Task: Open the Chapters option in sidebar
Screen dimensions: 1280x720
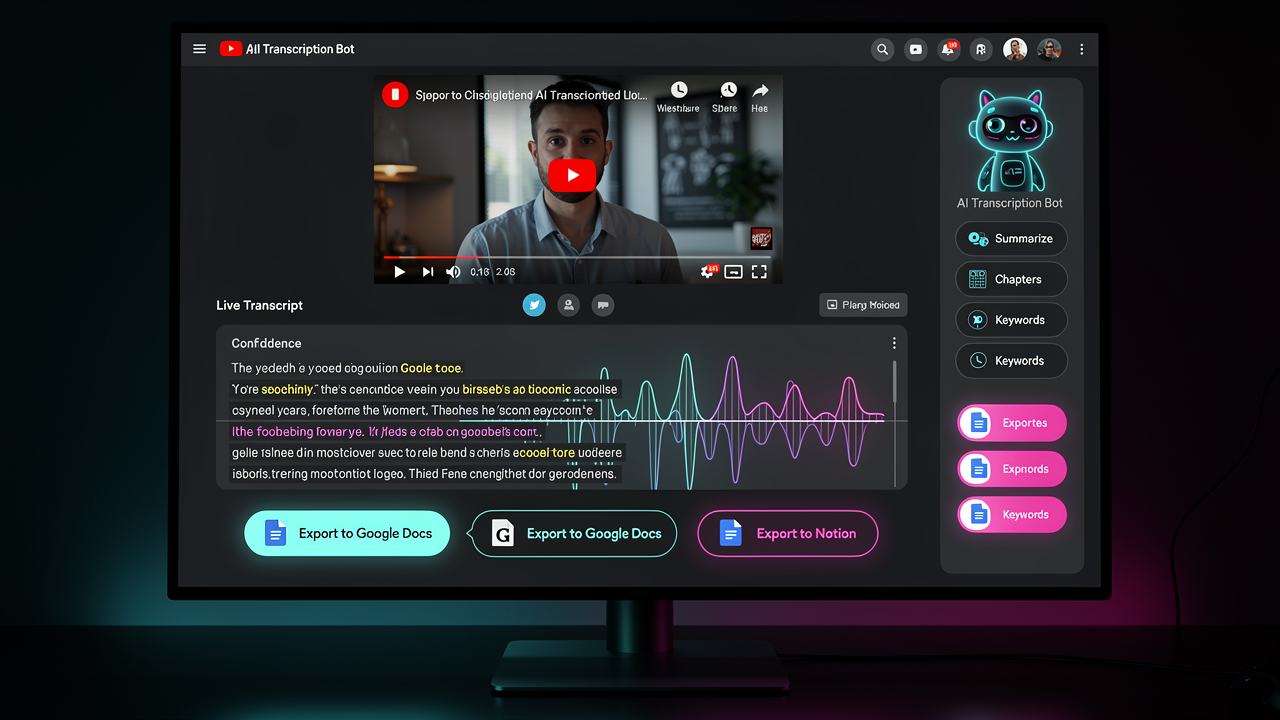Action: [x=1011, y=279]
